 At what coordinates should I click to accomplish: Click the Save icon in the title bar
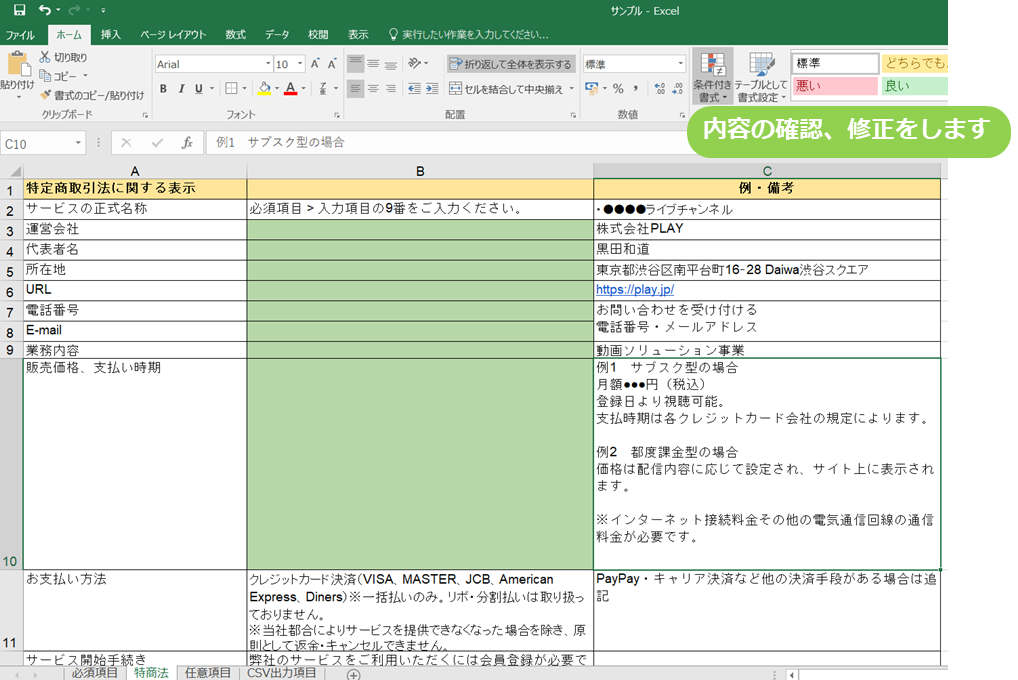pos(19,10)
